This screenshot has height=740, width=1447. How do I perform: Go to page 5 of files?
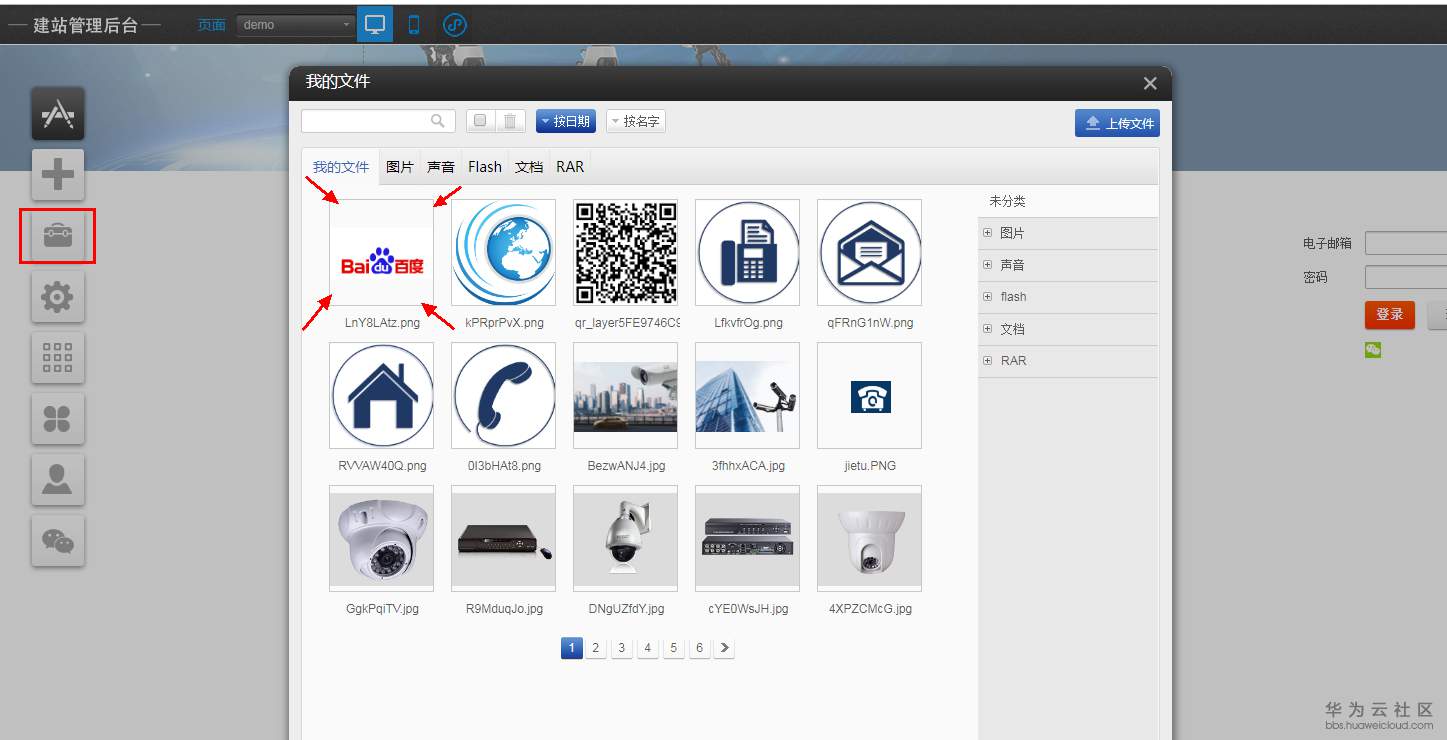(674, 648)
